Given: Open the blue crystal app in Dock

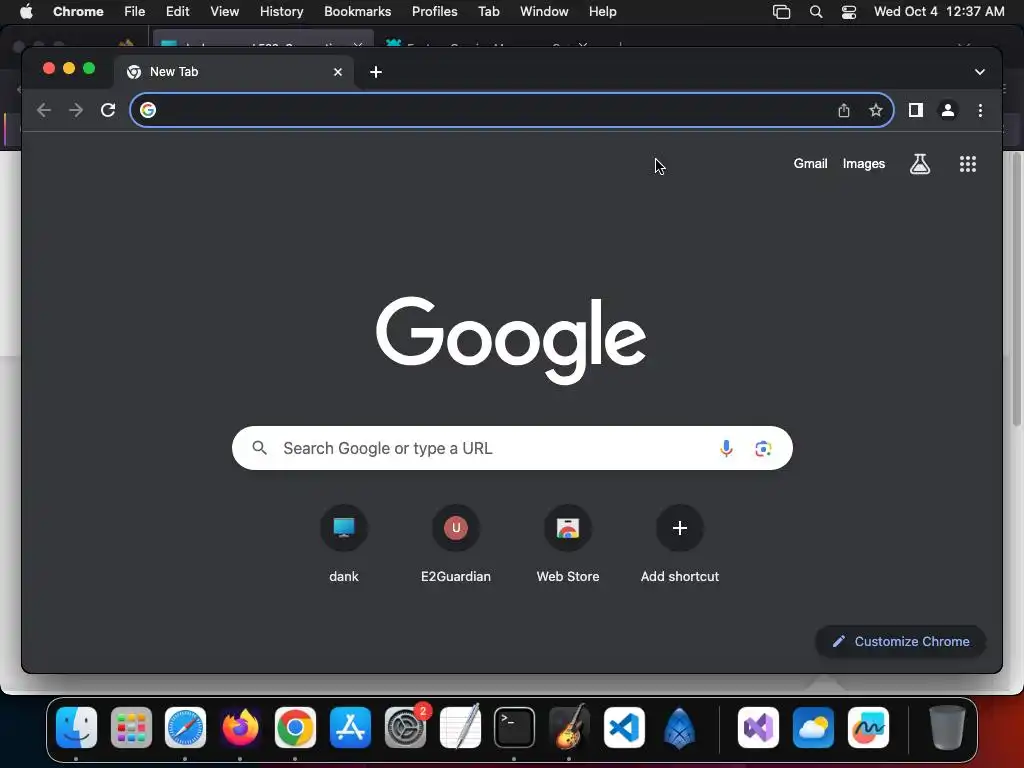Looking at the screenshot, I should (x=679, y=728).
